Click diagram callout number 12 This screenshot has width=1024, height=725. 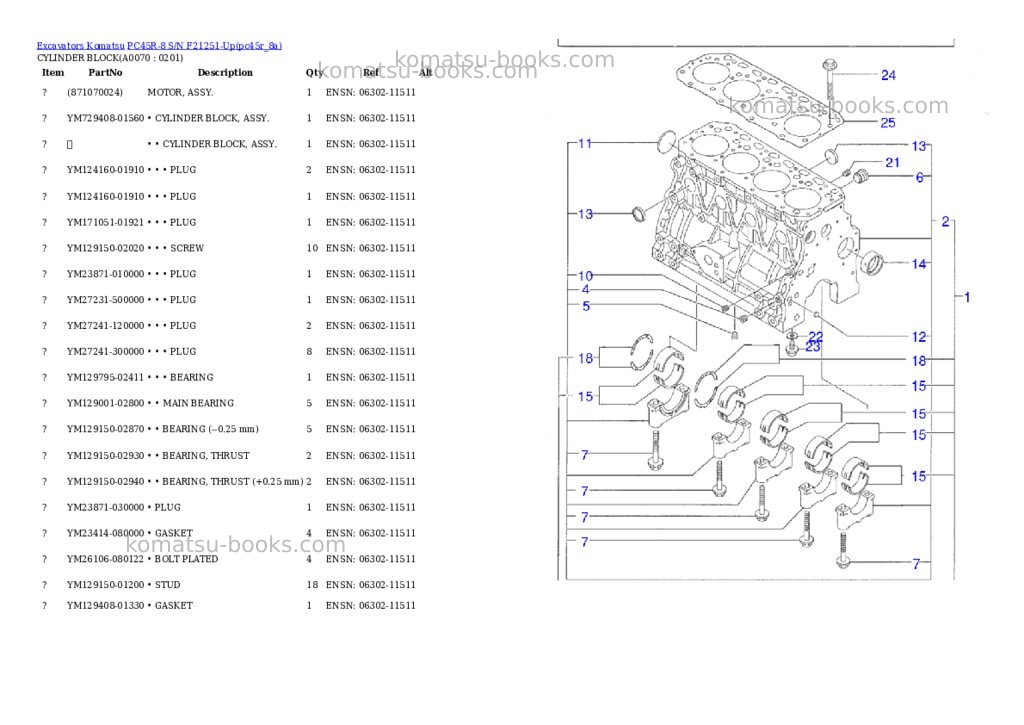pyautogui.click(x=919, y=337)
